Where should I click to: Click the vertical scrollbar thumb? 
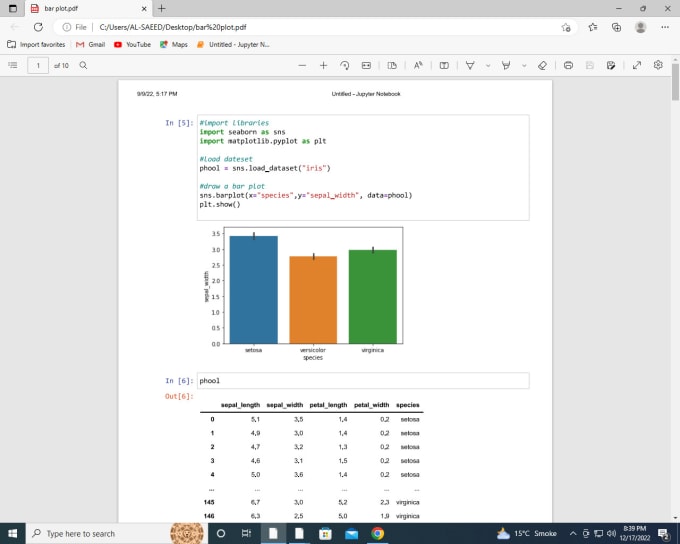coord(675,82)
